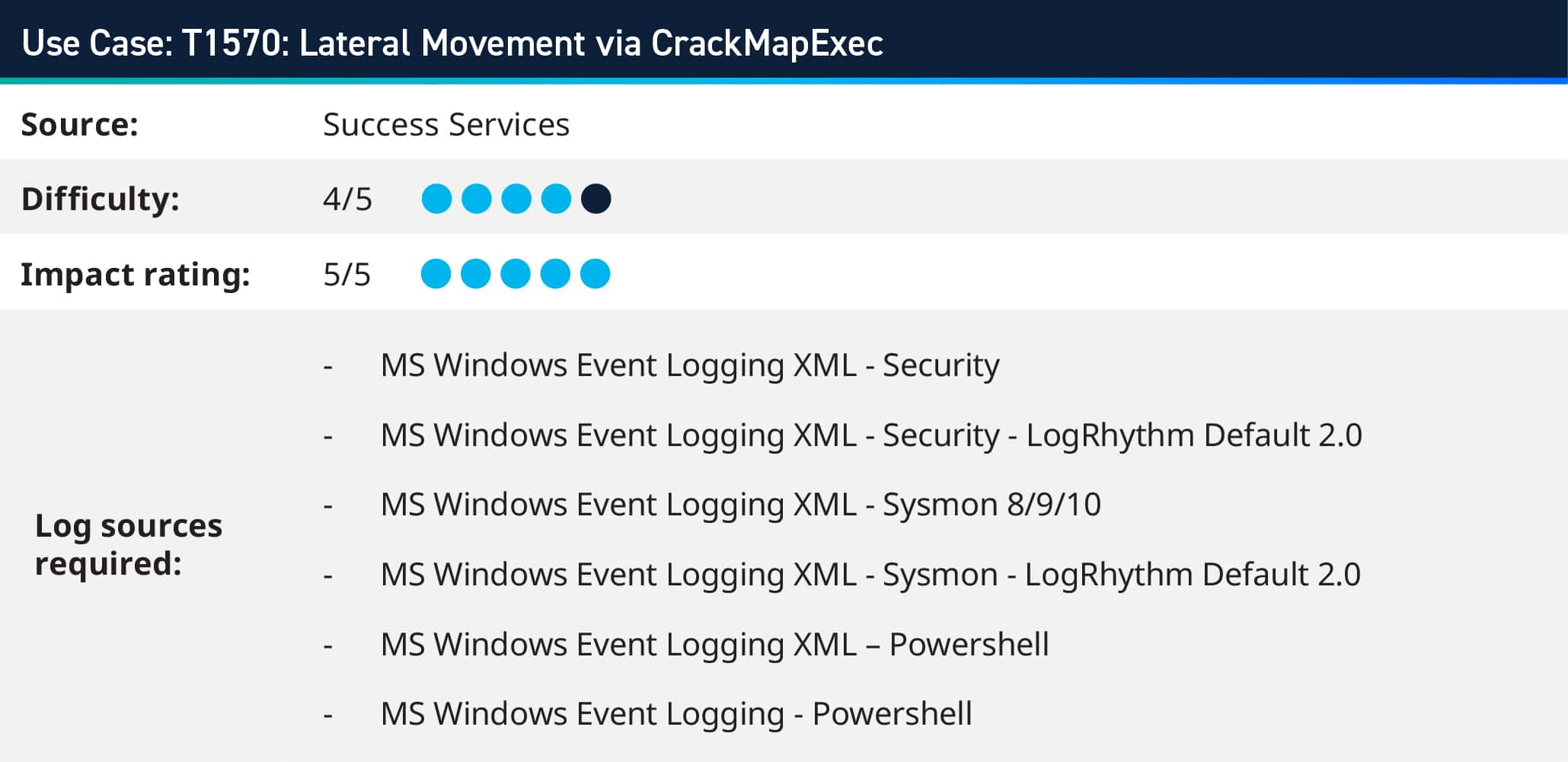Click the first blue Difficulty rating dot
Image resolution: width=1568 pixels, height=762 pixels.
tap(436, 199)
